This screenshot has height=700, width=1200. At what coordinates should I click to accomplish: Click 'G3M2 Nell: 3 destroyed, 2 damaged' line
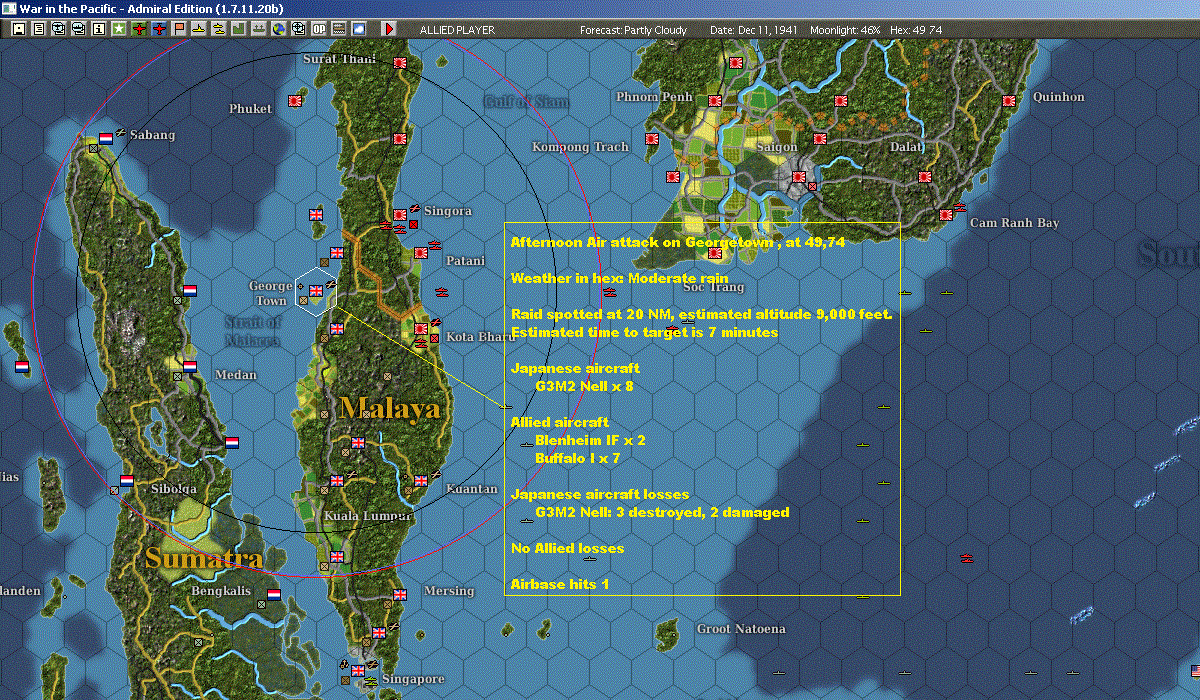pyautogui.click(x=662, y=512)
